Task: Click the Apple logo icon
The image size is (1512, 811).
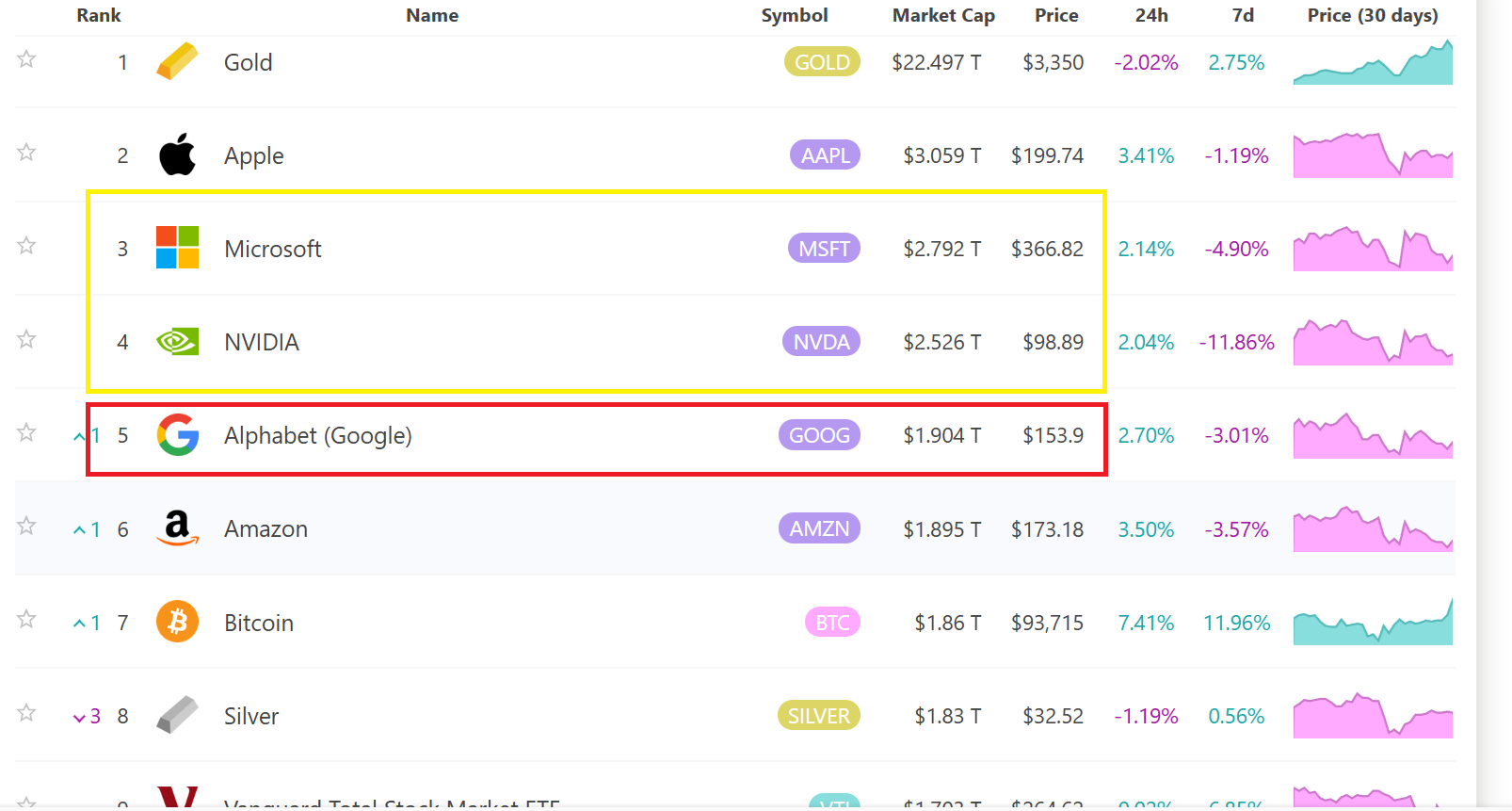Action: coord(177,154)
